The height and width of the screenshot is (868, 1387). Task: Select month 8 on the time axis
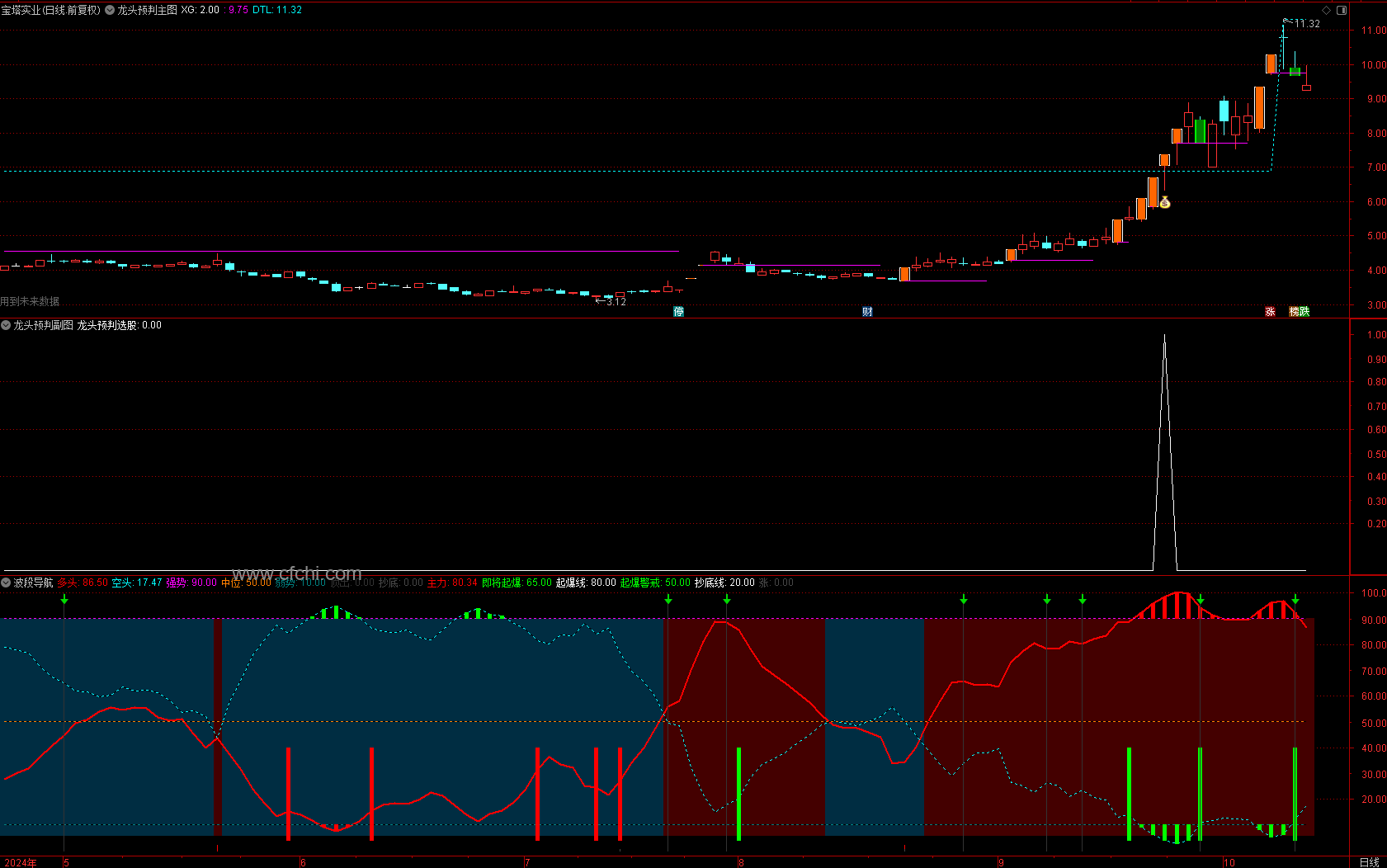pos(741,862)
